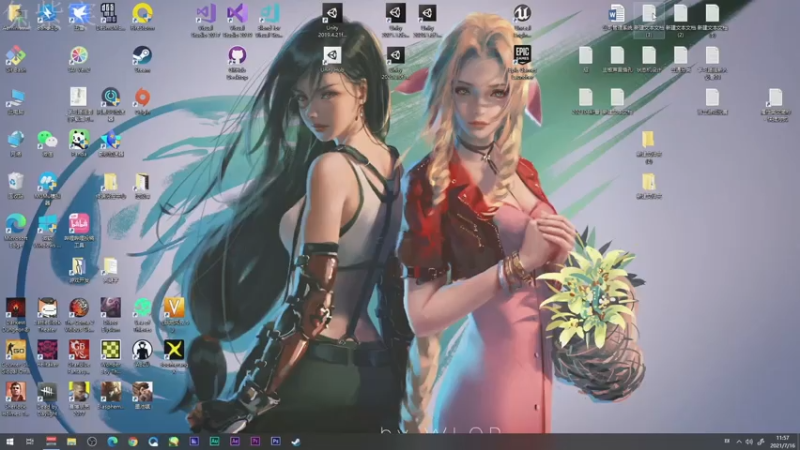Image resolution: width=800 pixels, height=450 pixels.
Task: Open the Recycle Bin
Action: [x=16, y=185]
